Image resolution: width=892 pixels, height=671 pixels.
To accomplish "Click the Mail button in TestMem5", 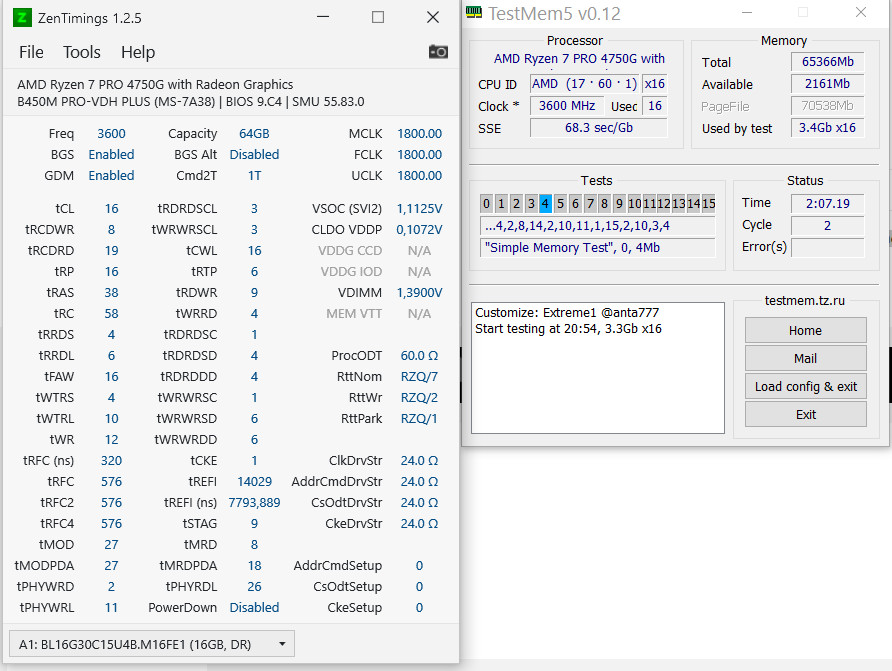I will [806, 358].
